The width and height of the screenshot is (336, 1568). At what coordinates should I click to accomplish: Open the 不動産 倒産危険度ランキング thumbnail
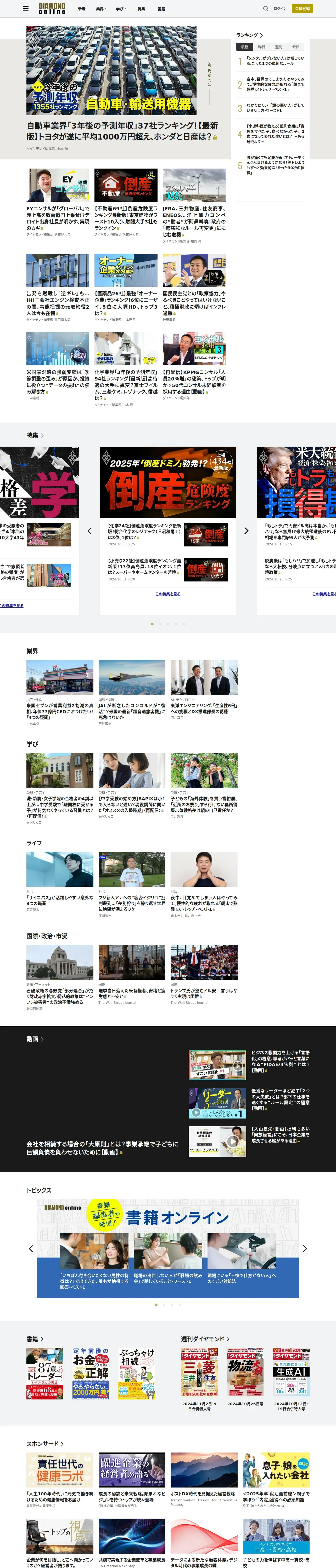pyautogui.click(x=126, y=185)
